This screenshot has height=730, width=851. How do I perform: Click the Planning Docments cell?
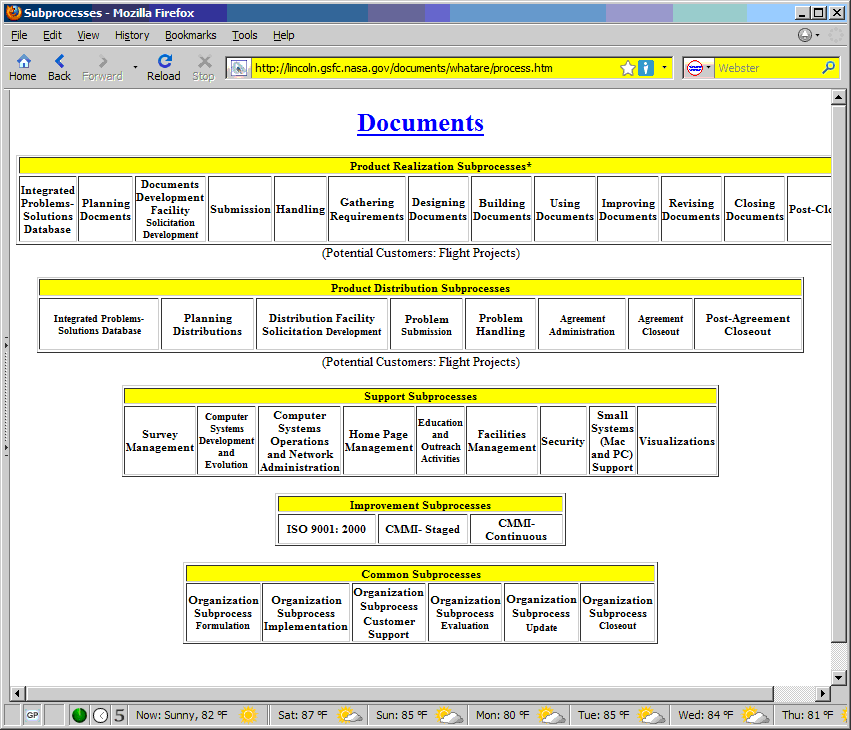[x=105, y=209]
